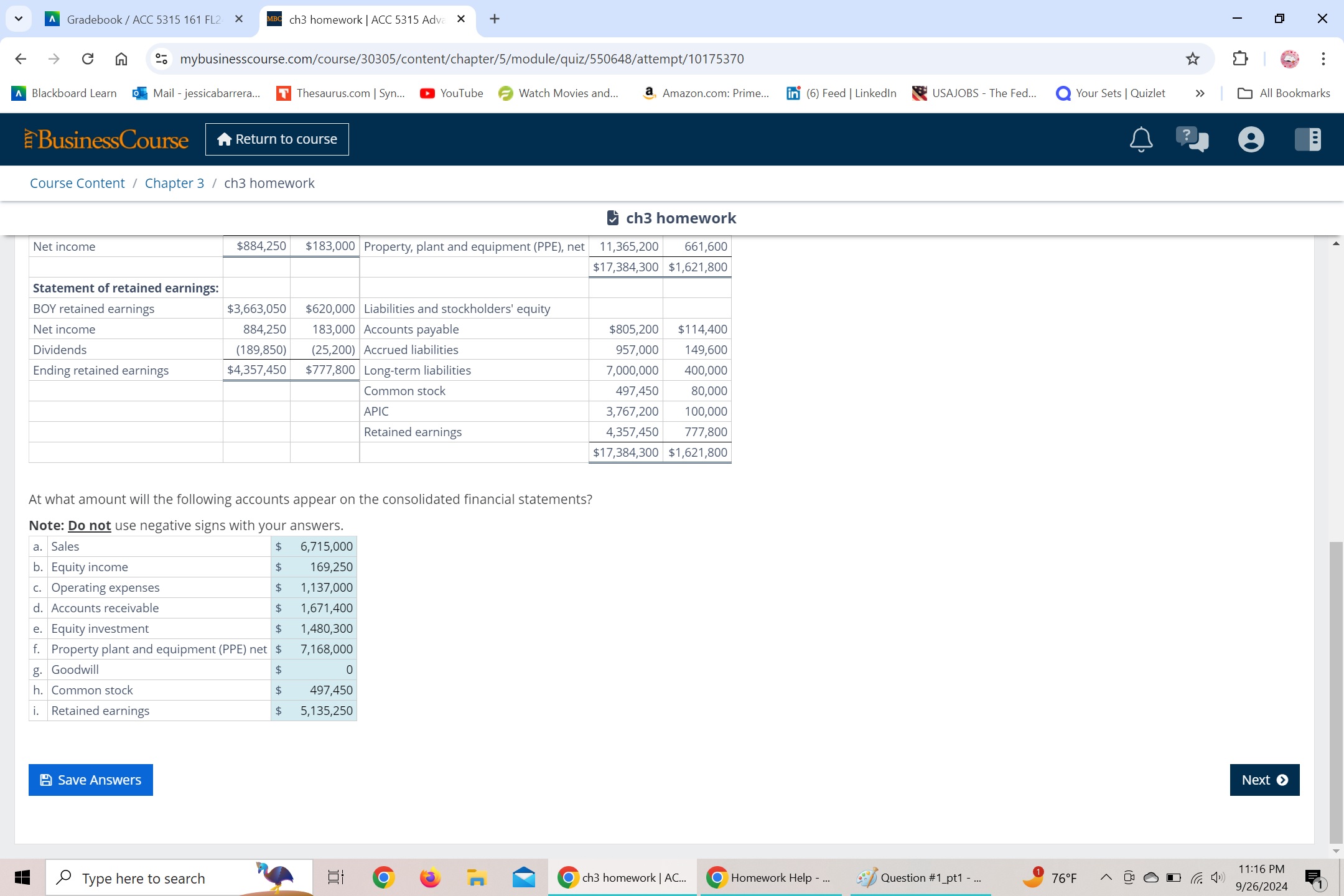This screenshot has width=1344, height=896.
Task: Click the browser extensions puzzle icon
Action: (x=1239, y=58)
